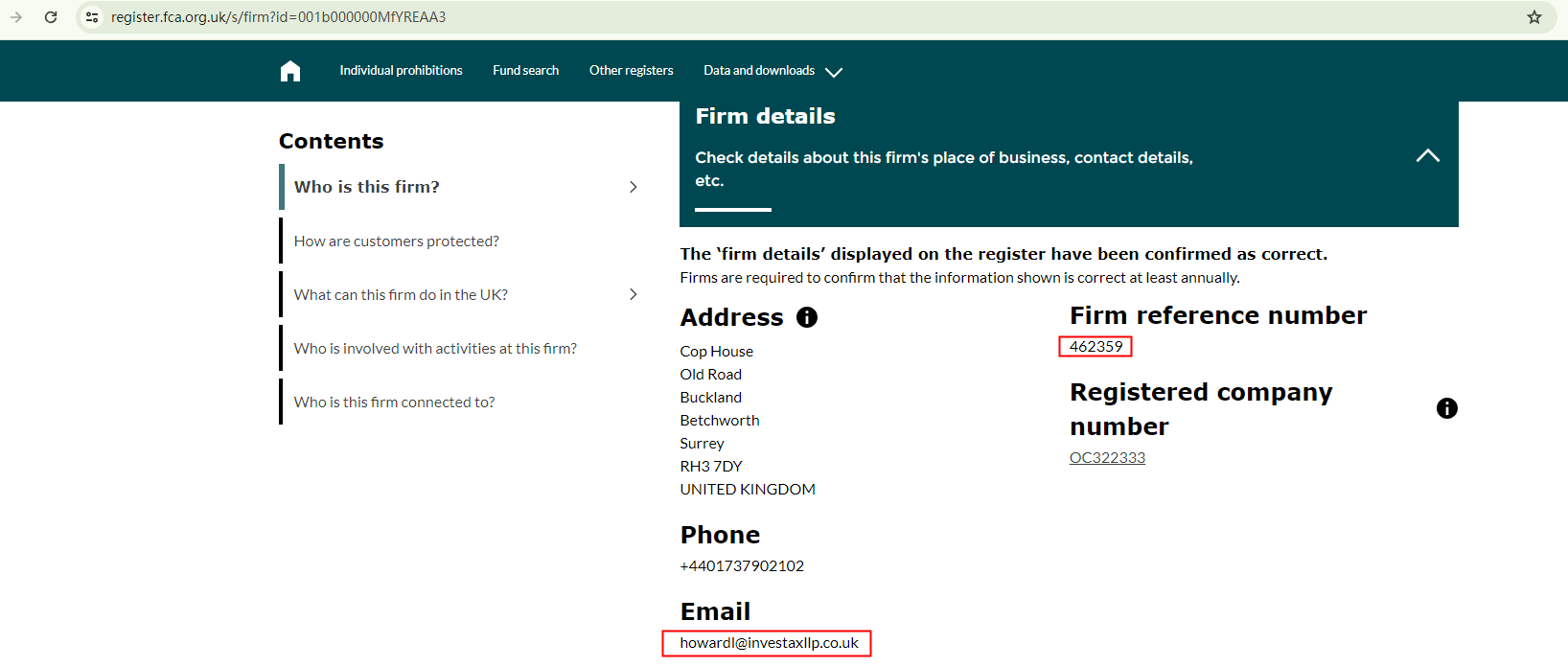The width and height of the screenshot is (1568, 667).
Task: Select 'How are customers protected?' in Contents
Action: pos(396,241)
